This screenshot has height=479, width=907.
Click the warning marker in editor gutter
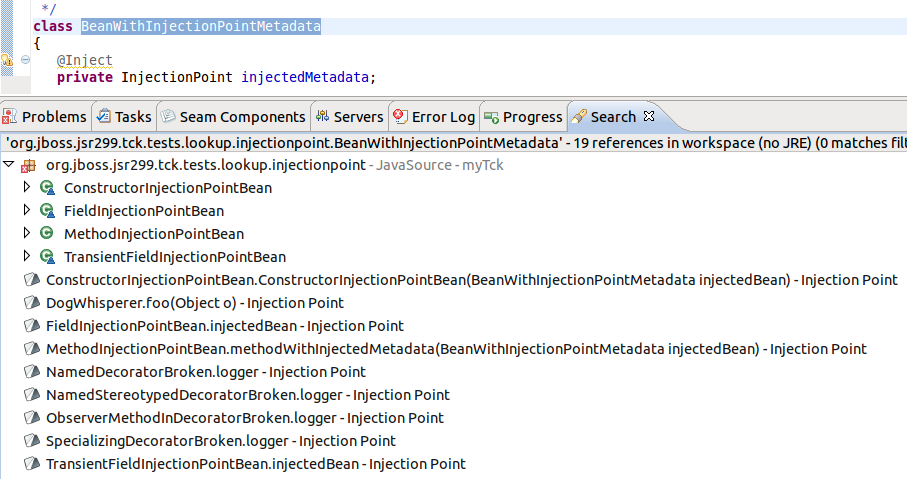7,60
